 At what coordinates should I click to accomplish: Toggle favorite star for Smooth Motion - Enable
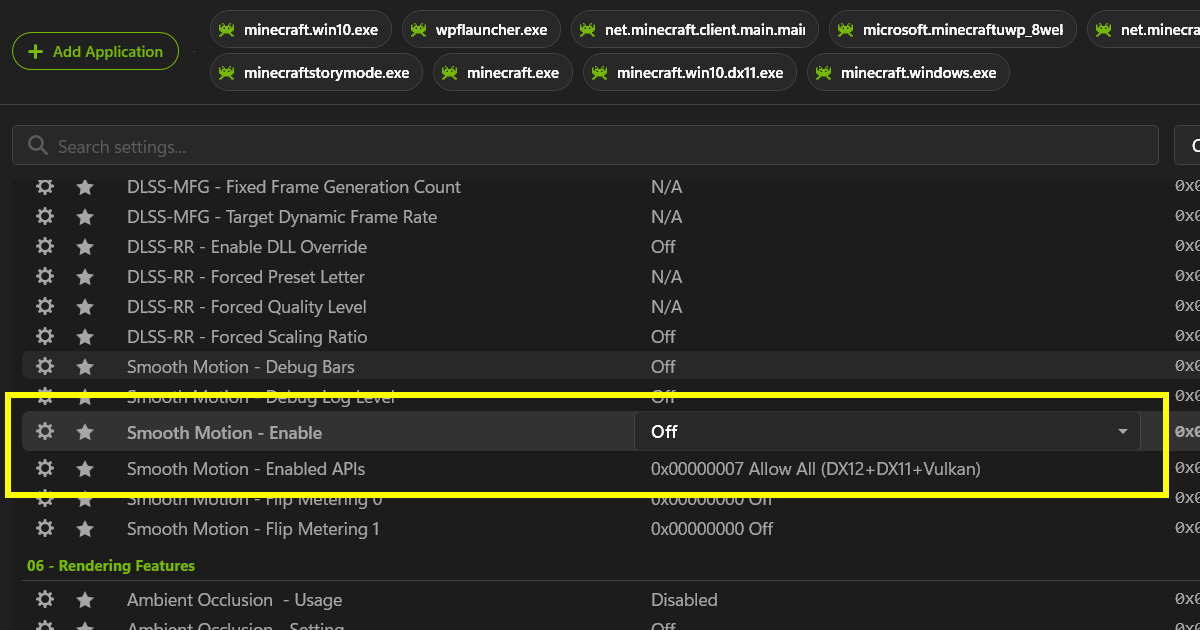[x=85, y=432]
